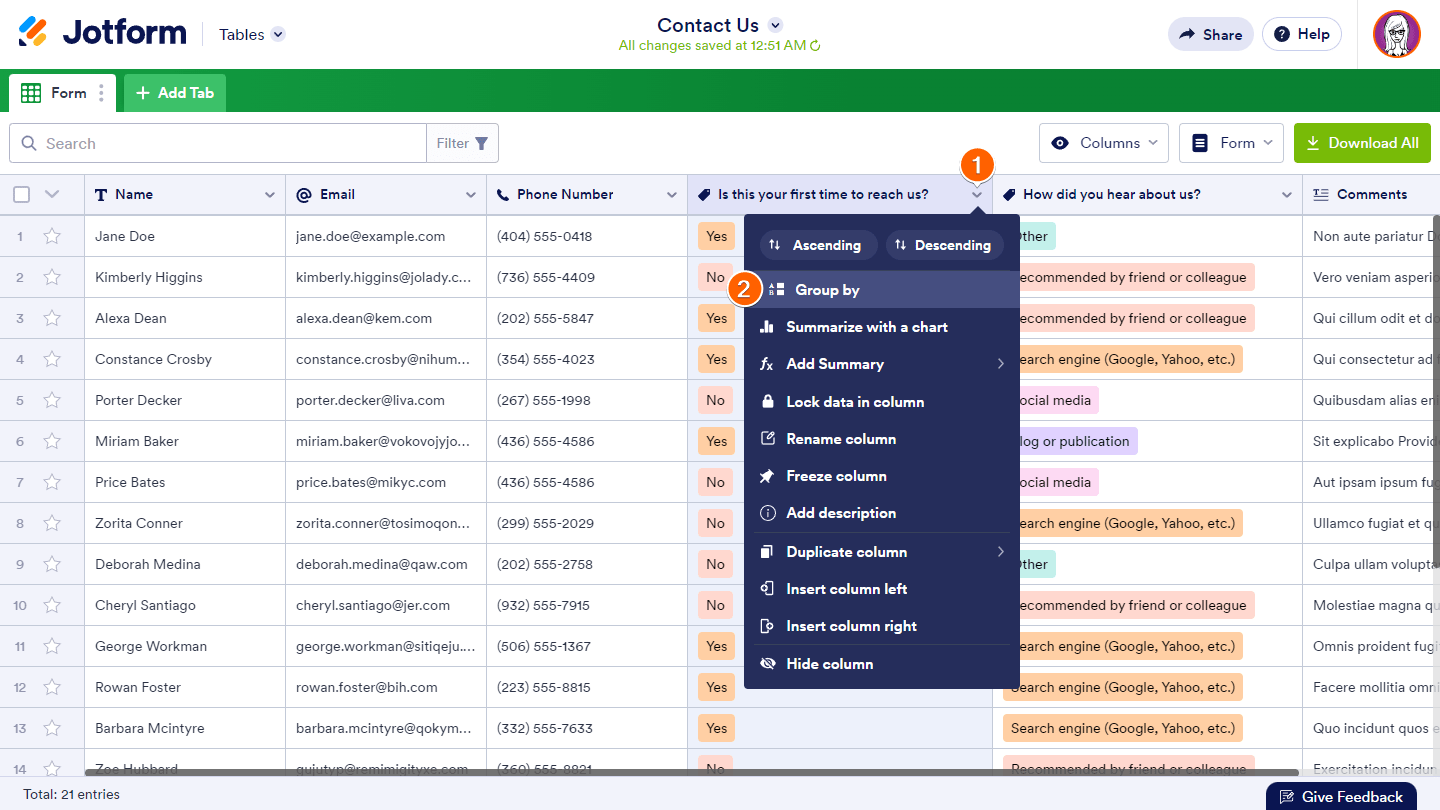Expand the Tables dropdown beside the logo
This screenshot has width=1440, height=810.
pos(278,34)
